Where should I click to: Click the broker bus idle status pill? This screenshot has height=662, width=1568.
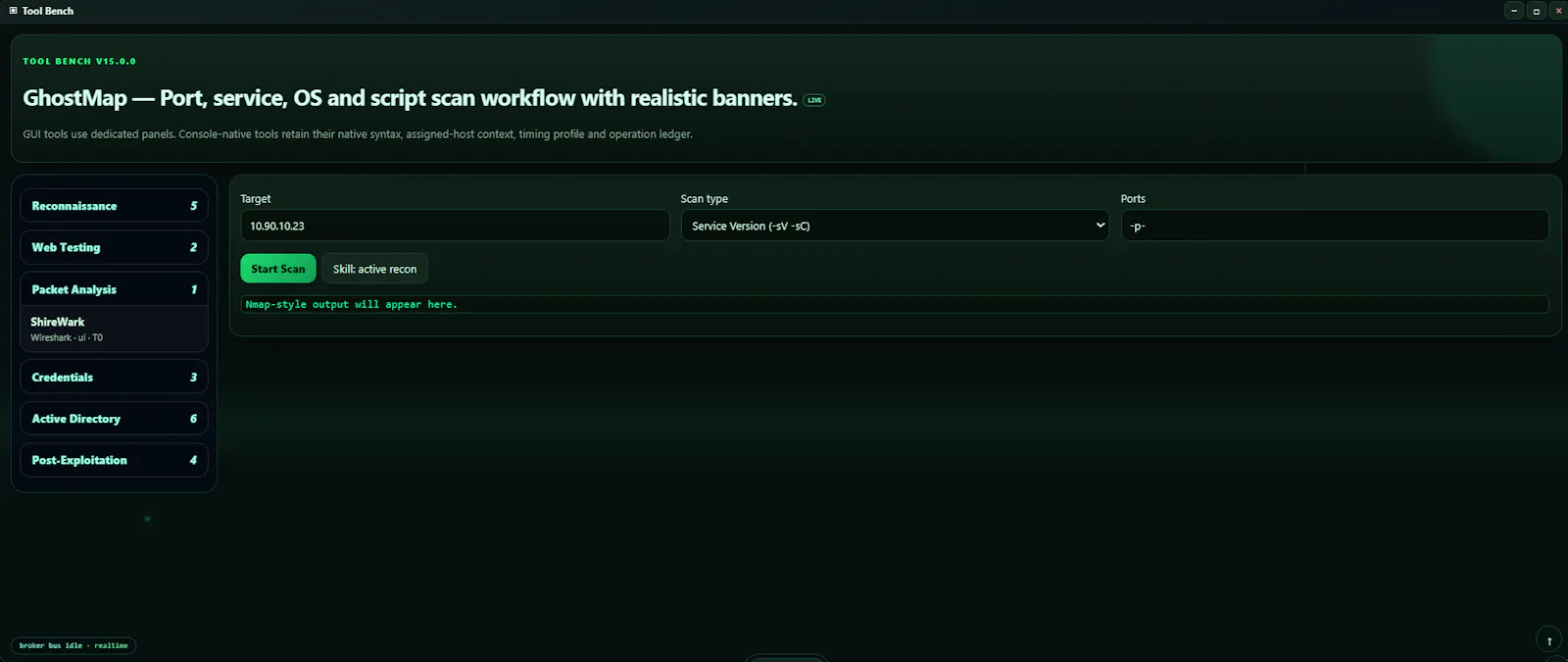[73, 645]
